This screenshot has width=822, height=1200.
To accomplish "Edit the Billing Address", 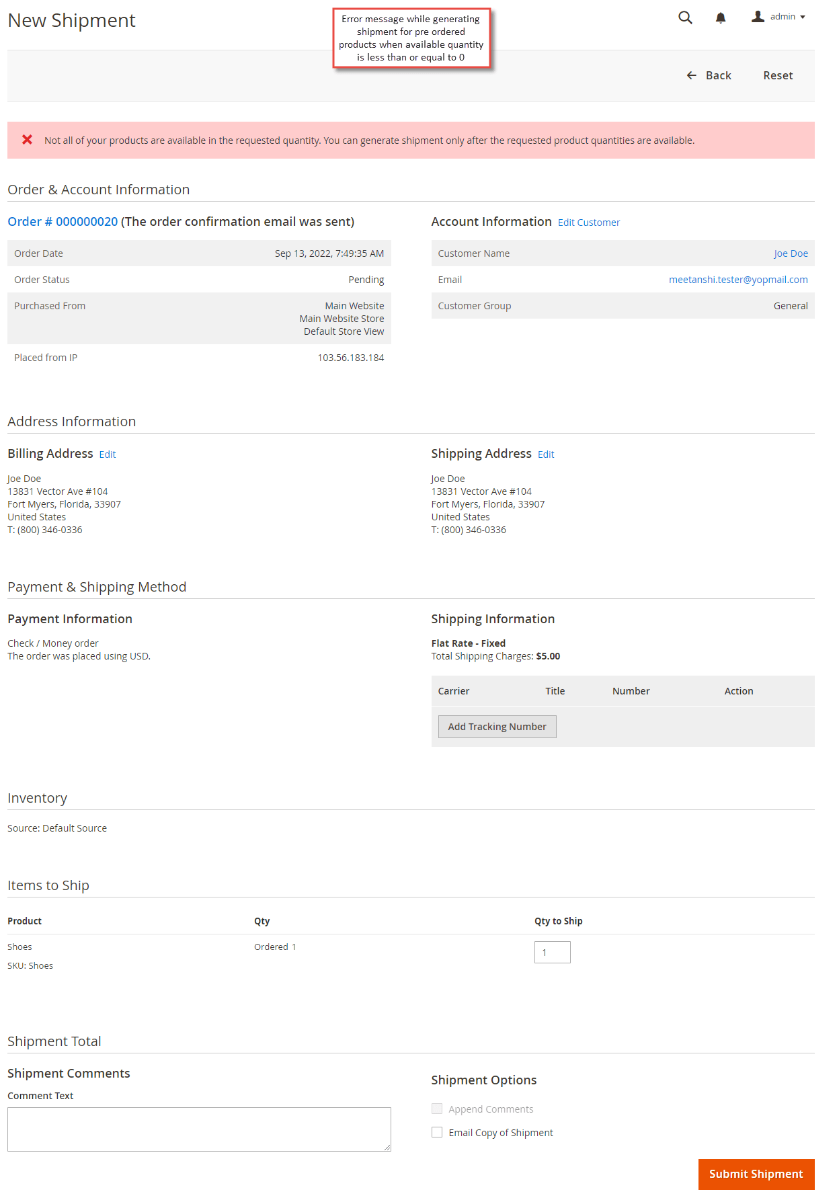I will (x=107, y=454).
